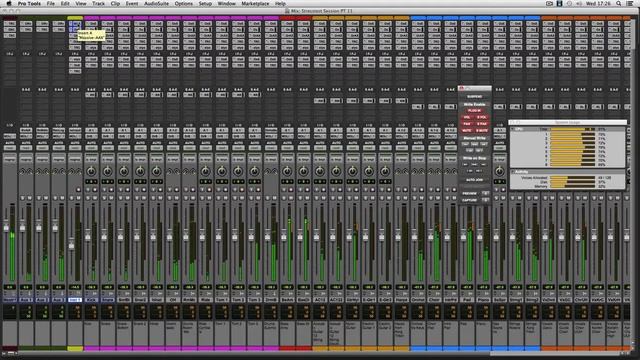The height and width of the screenshot is (360, 640).
Task: Open the output selector on Ride track
Action: coord(205,136)
